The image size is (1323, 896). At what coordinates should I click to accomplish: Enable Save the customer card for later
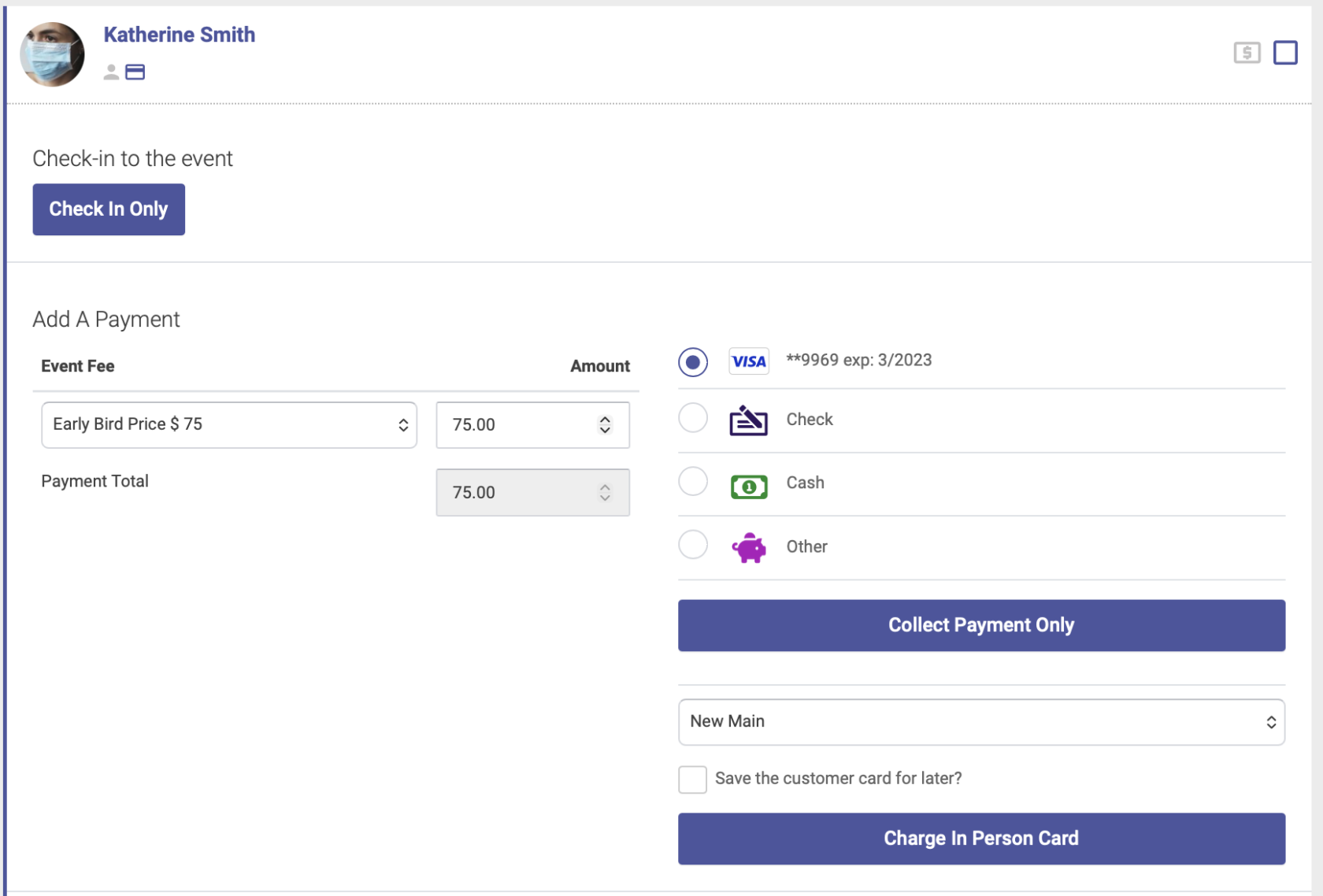[692, 779]
